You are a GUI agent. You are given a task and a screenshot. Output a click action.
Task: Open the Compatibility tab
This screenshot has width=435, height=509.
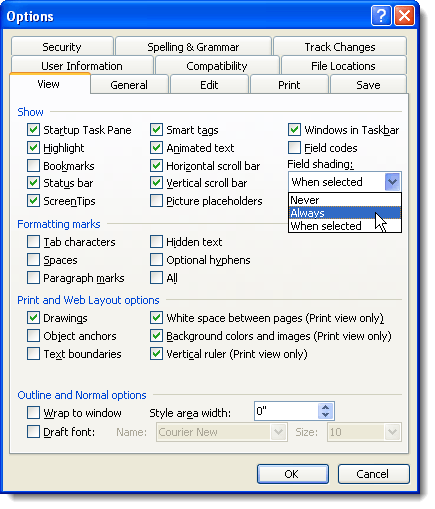click(x=217, y=66)
